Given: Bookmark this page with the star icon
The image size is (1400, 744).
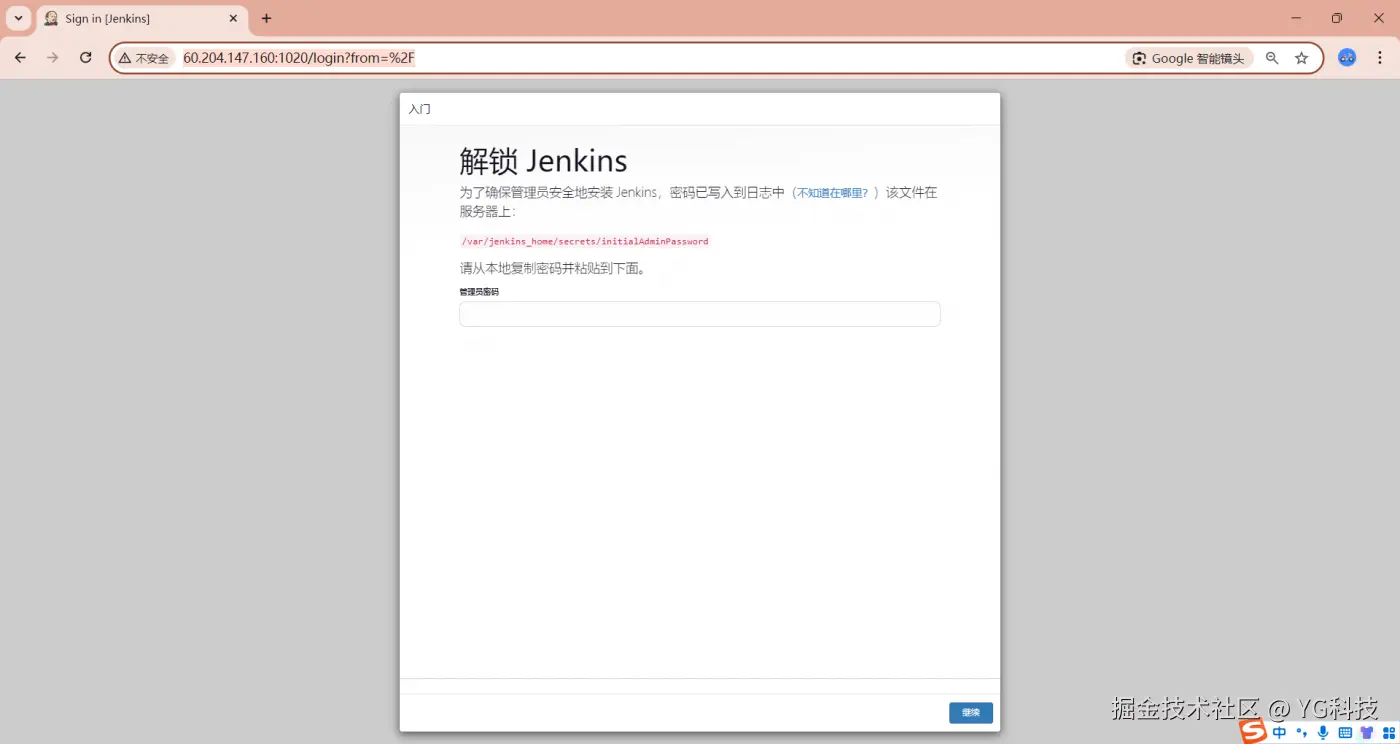Looking at the screenshot, I should click(1301, 58).
